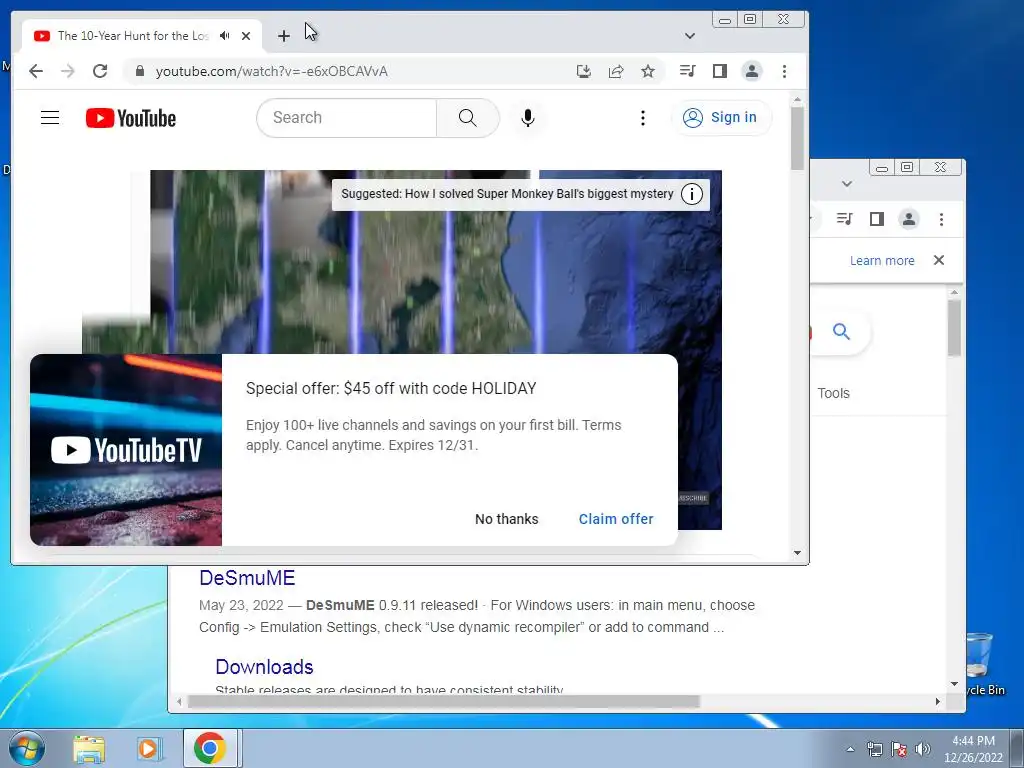Open the volume speaker tray icon
Screen dimensions: 1024x768
923,749
